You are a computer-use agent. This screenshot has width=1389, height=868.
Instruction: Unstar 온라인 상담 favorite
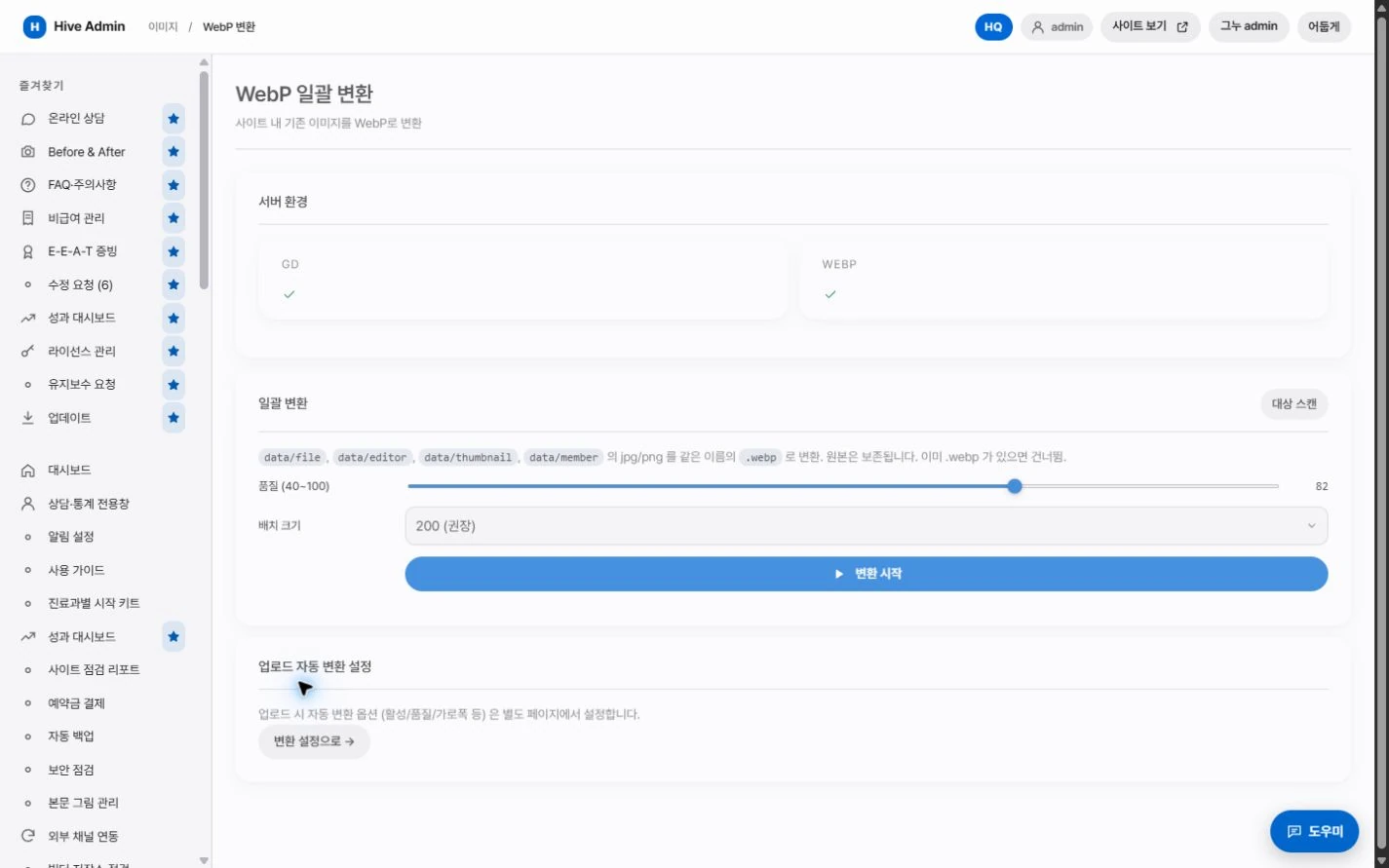pos(174,119)
